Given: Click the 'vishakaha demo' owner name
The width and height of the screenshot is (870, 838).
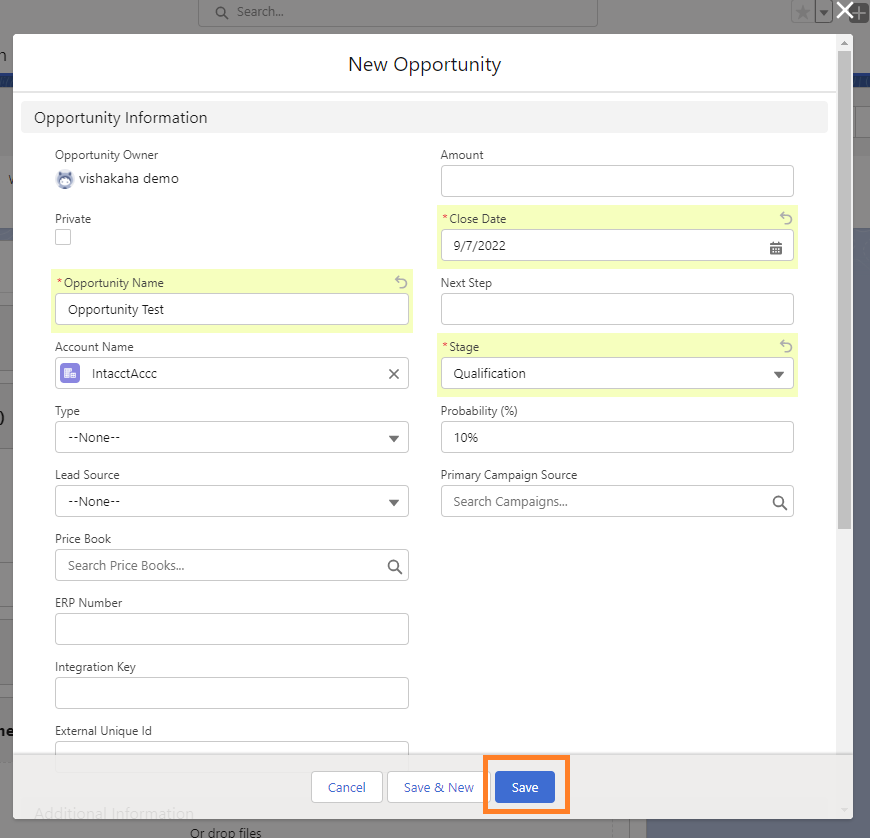Looking at the screenshot, I should (x=129, y=179).
